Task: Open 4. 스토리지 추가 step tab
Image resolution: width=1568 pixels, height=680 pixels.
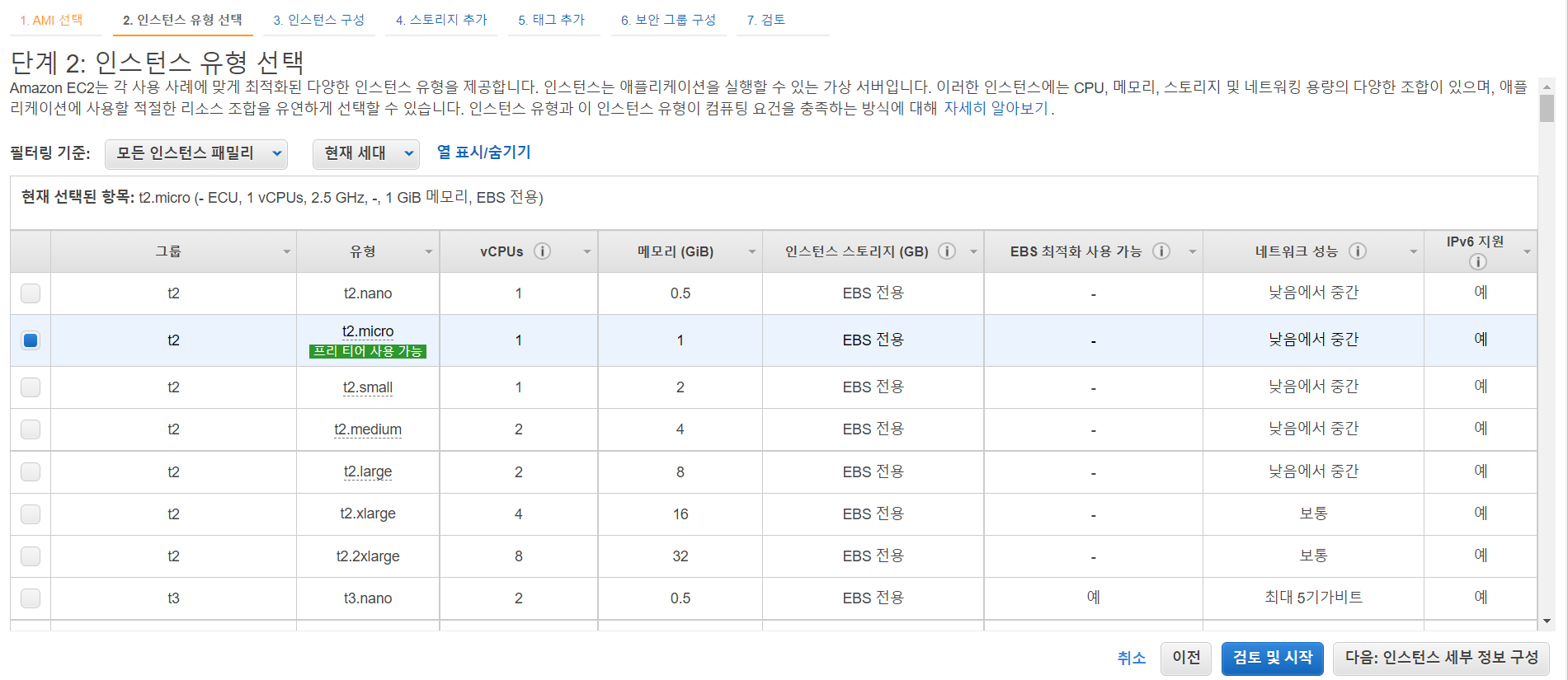Action: [x=441, y=20]
